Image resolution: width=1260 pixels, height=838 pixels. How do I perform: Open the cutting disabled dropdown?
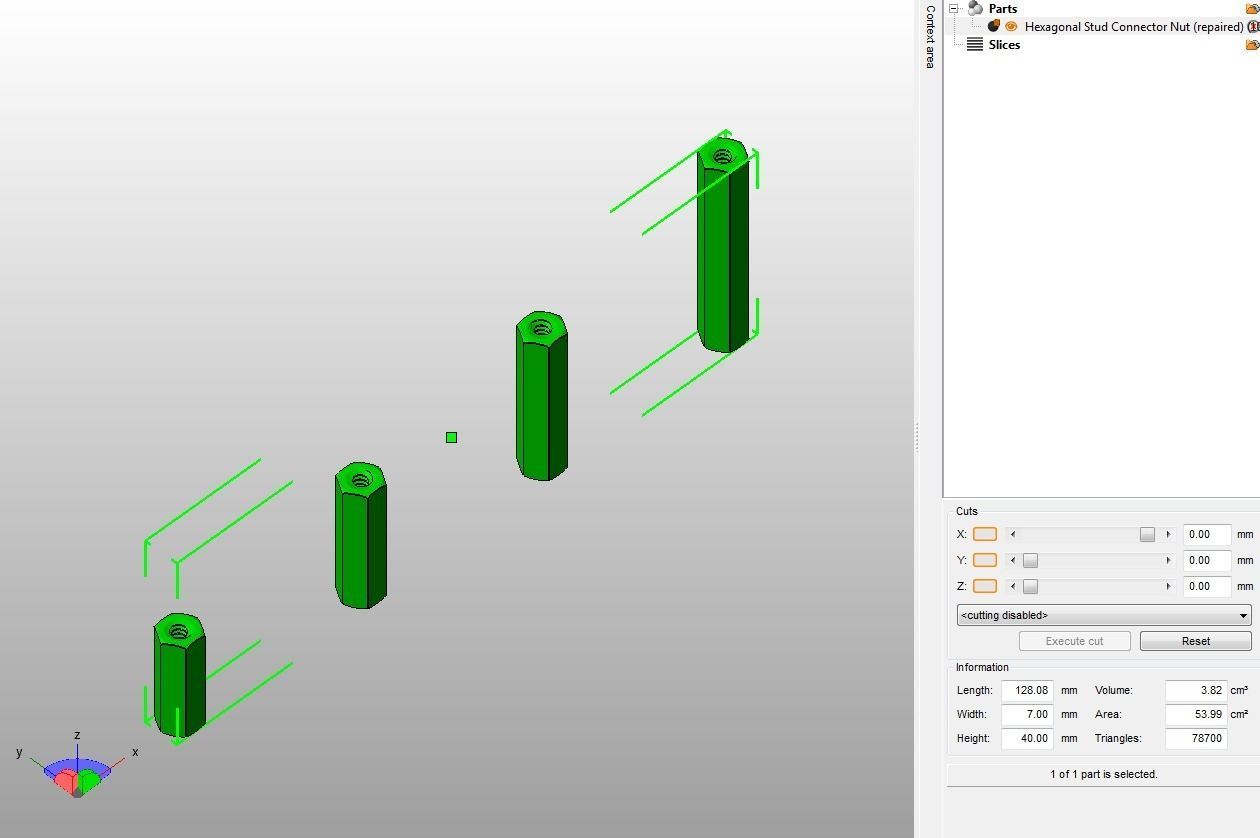[x=1104, y=615]
